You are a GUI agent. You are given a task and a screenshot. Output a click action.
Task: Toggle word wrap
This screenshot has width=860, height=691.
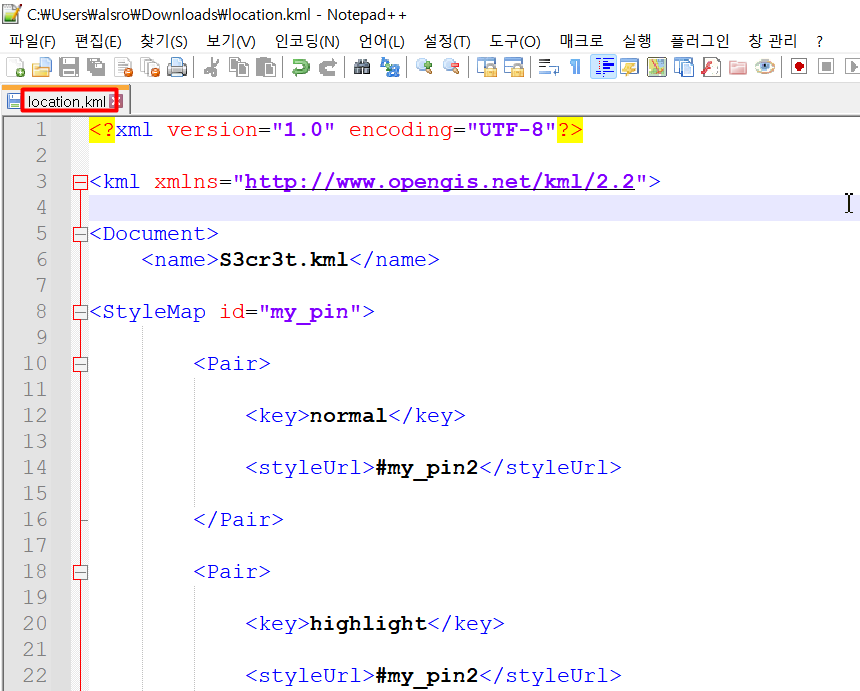tap(548, 67)
